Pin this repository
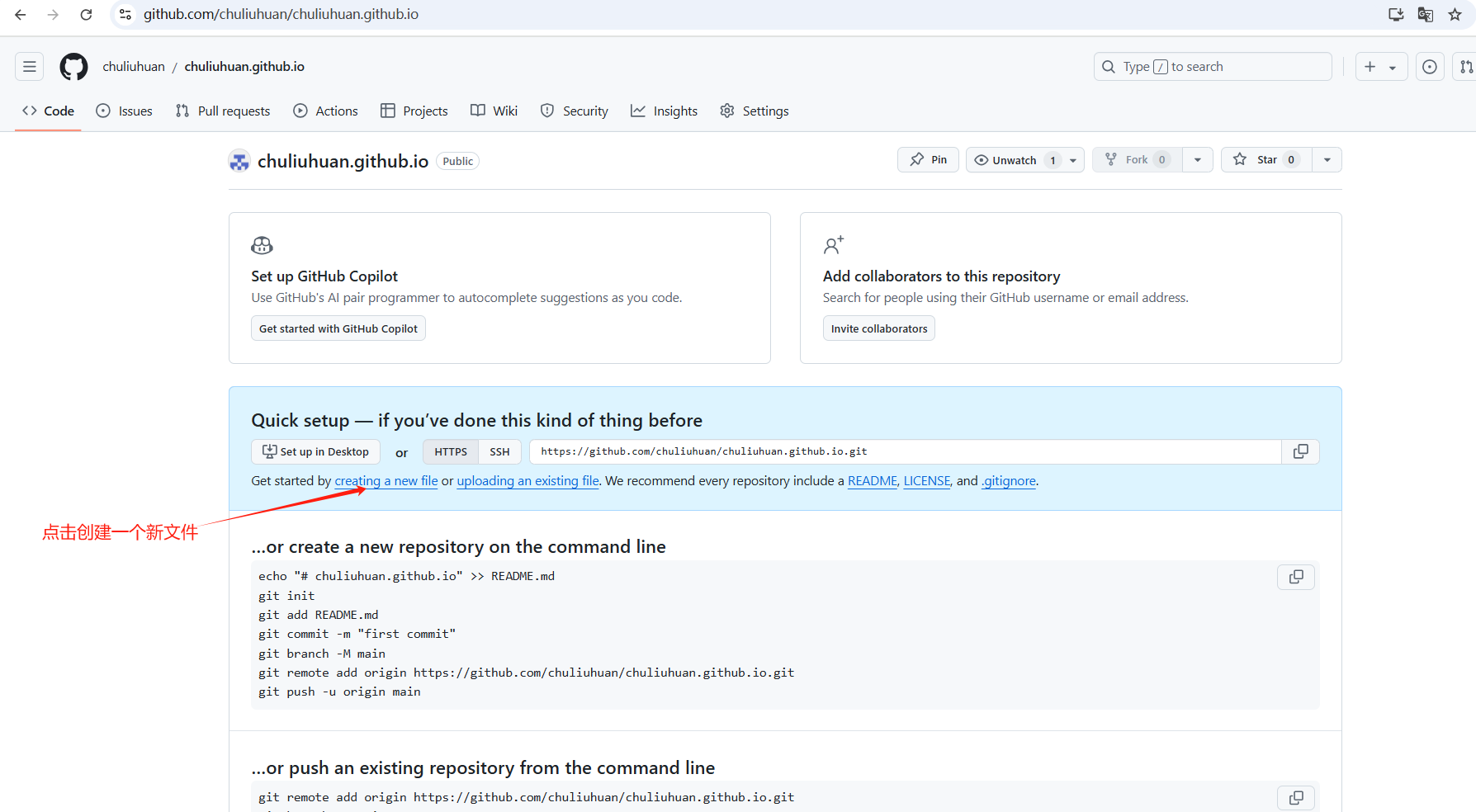The height and width of the screenshot is (812, 1476). click(x=929, y=160)
